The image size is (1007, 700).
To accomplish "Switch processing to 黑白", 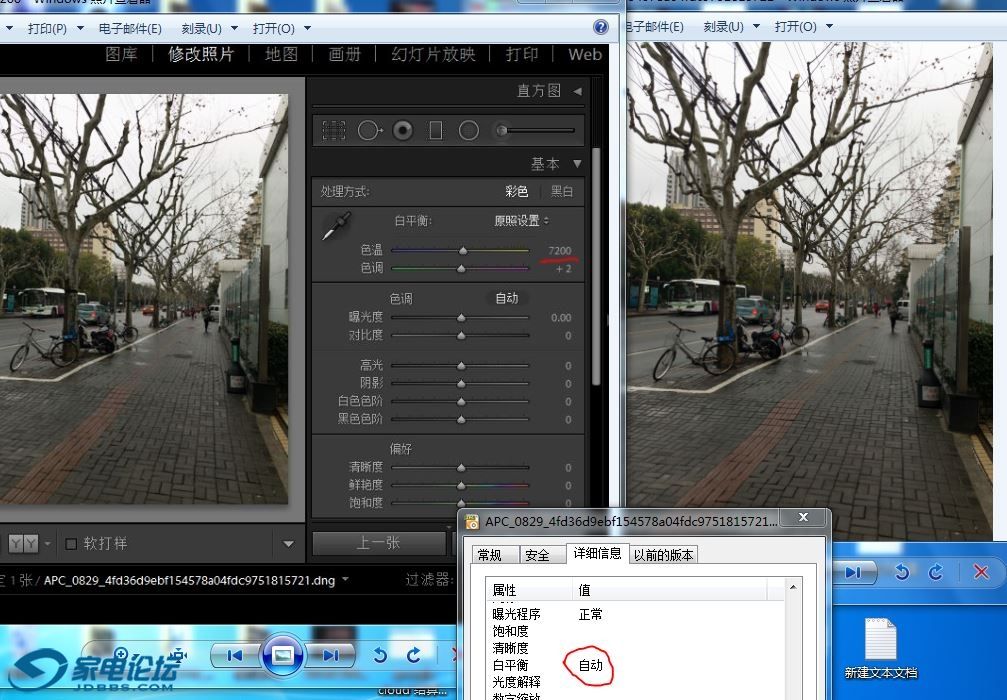I will pos(562,191).
